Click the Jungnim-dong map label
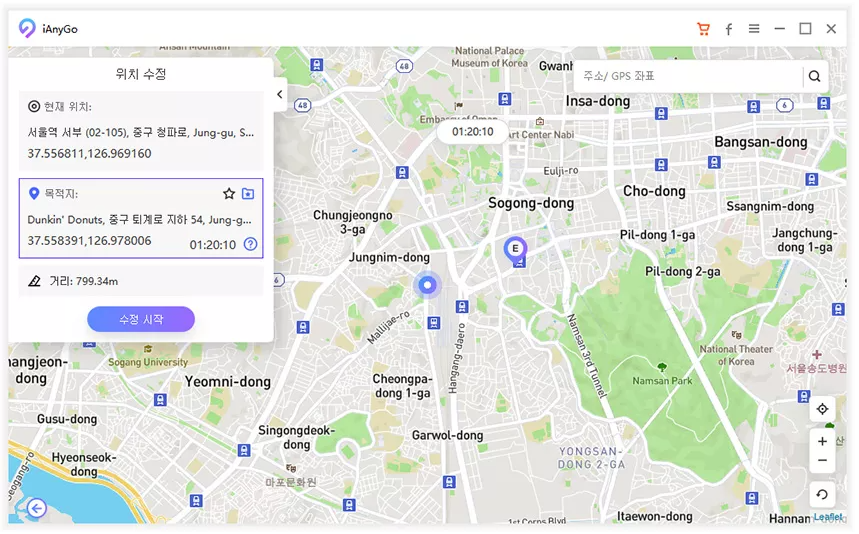 (x=389, y=257)
